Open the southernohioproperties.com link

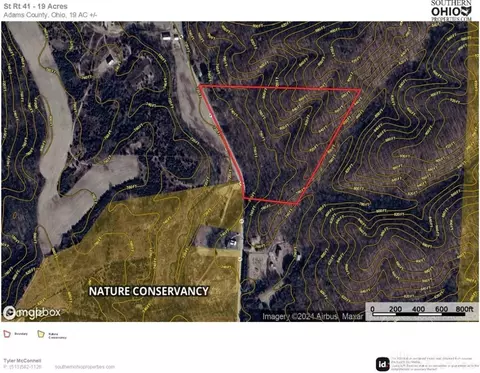click(x=85, y=367)
